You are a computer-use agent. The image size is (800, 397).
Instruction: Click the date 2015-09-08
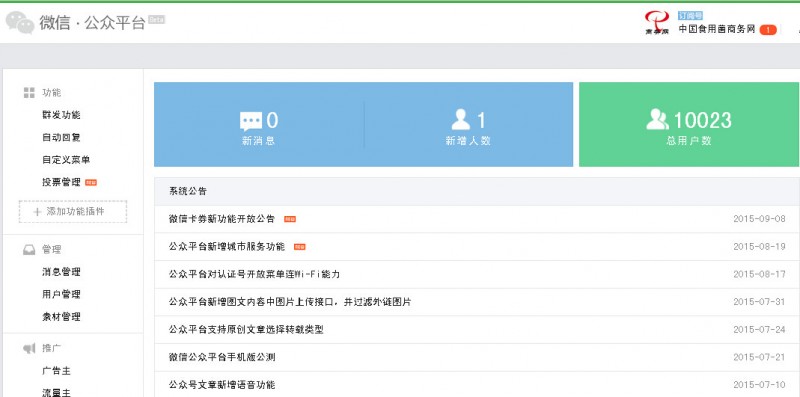click(759, 219)
